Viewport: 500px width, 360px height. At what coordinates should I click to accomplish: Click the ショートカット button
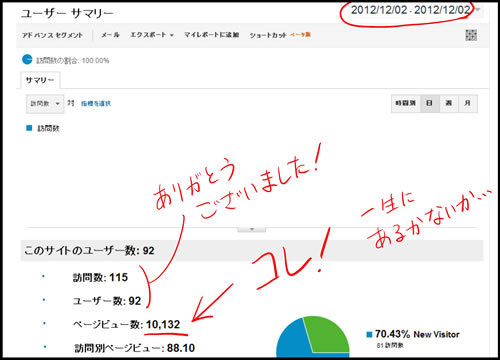(268, 35)
